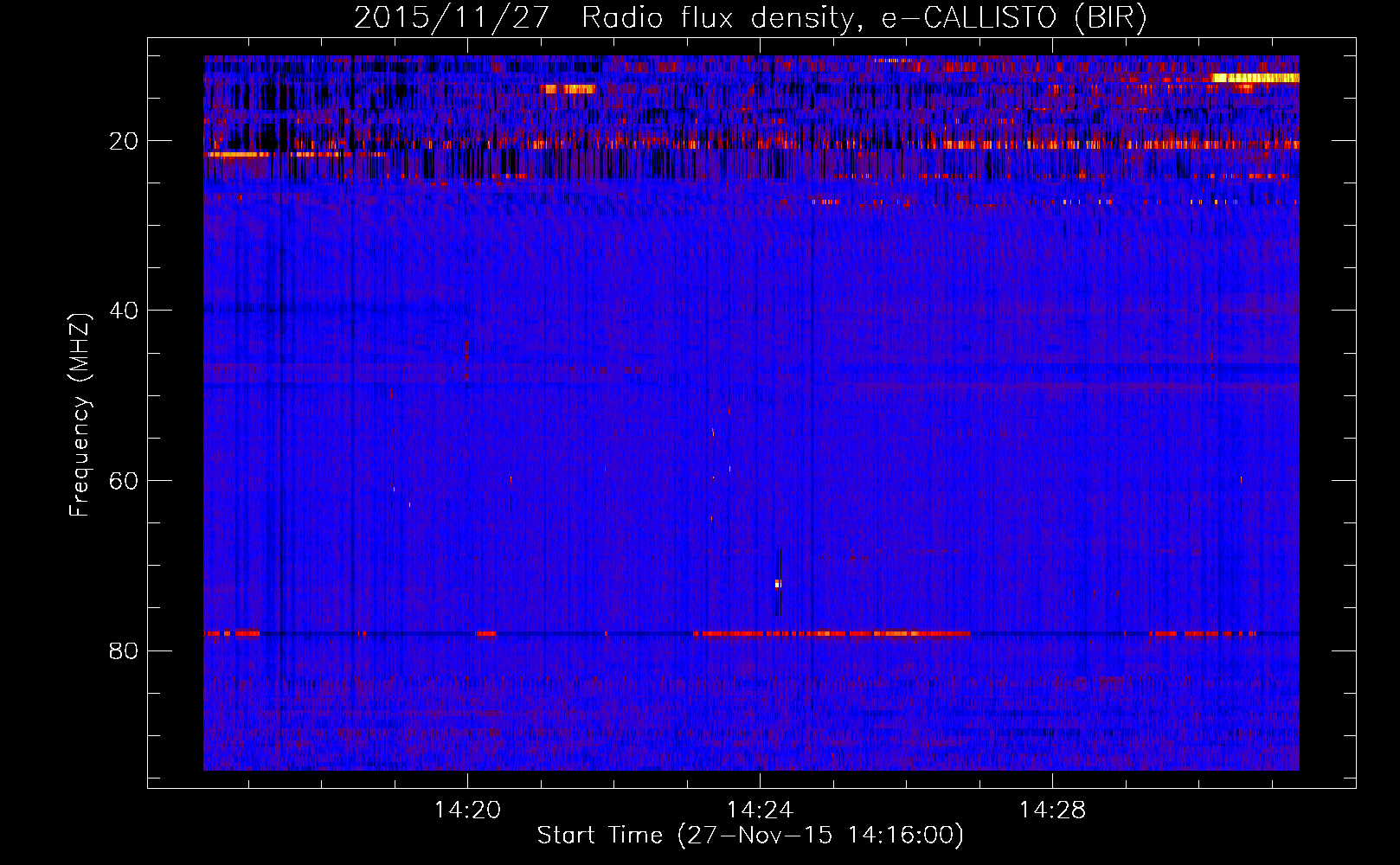
Task: Click the yellow streak near 22 MHz at left edge
Action: tap(238, 155)
